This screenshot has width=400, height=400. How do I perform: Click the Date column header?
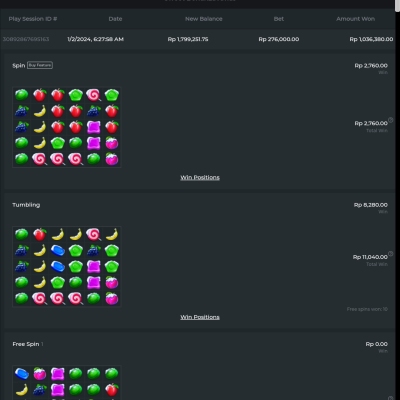(115, 19)
